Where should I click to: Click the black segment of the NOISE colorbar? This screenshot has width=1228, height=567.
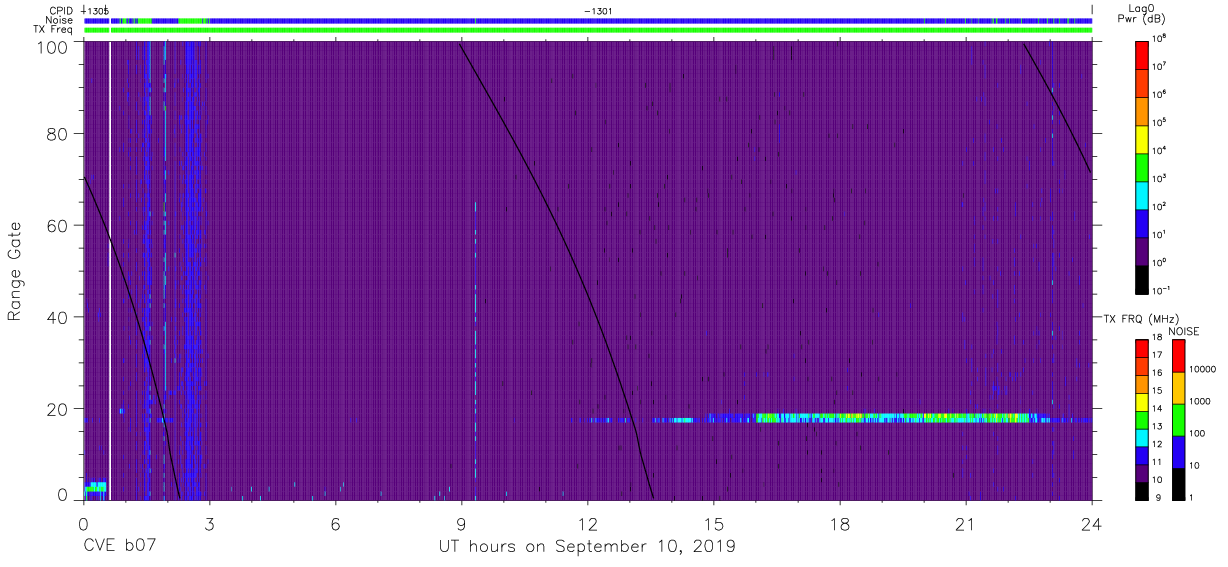1178,483
